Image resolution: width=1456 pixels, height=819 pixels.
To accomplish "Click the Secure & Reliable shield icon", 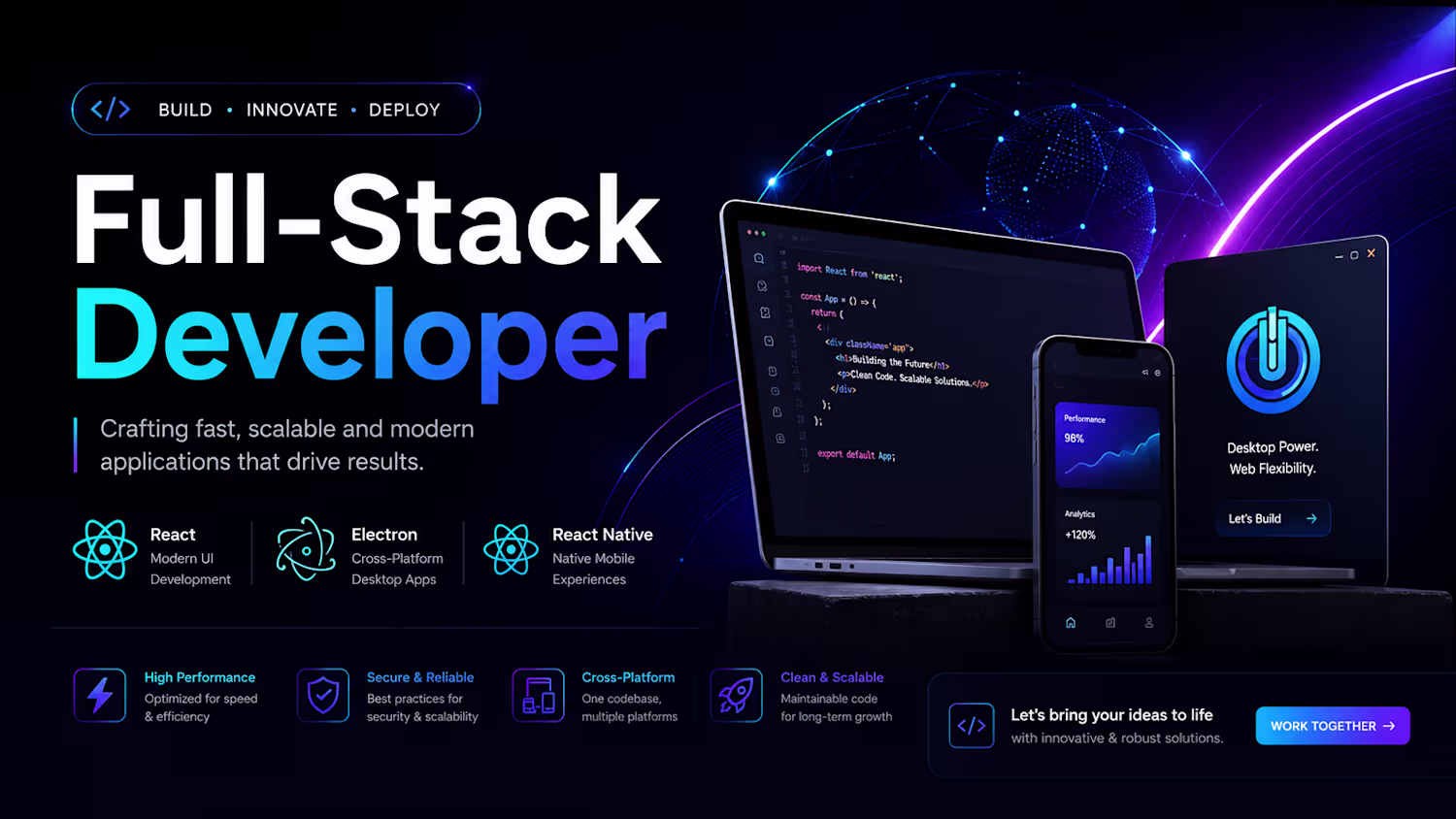I will tap(323, 695).
